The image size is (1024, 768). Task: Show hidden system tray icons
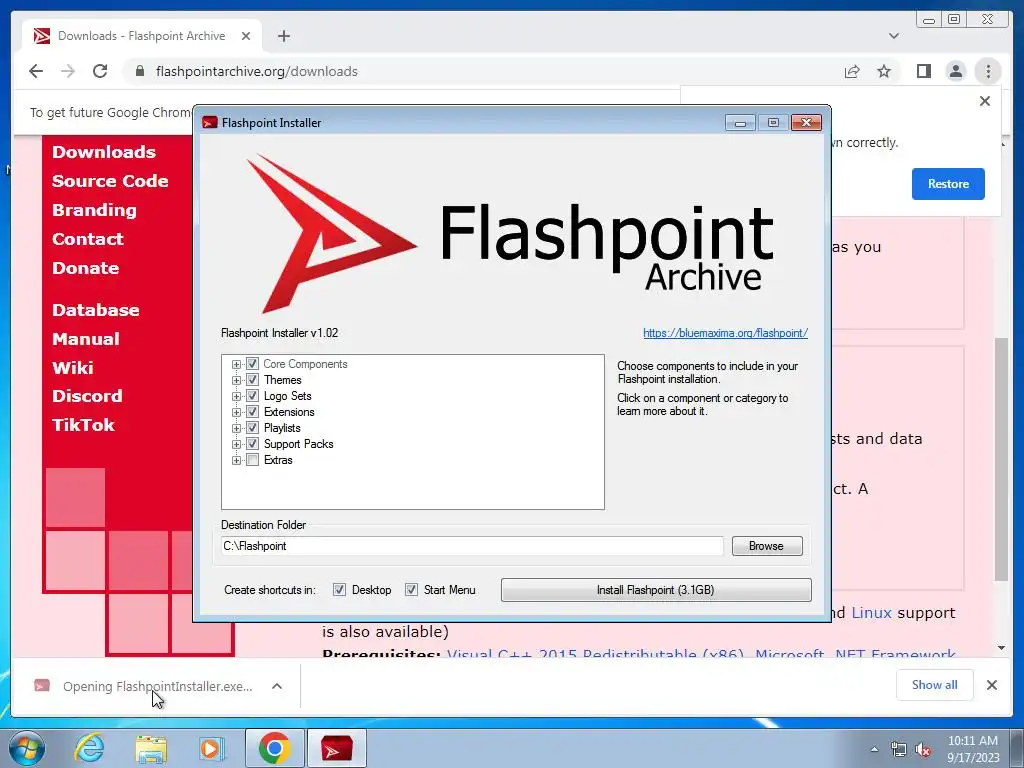[x=874, y=749]
